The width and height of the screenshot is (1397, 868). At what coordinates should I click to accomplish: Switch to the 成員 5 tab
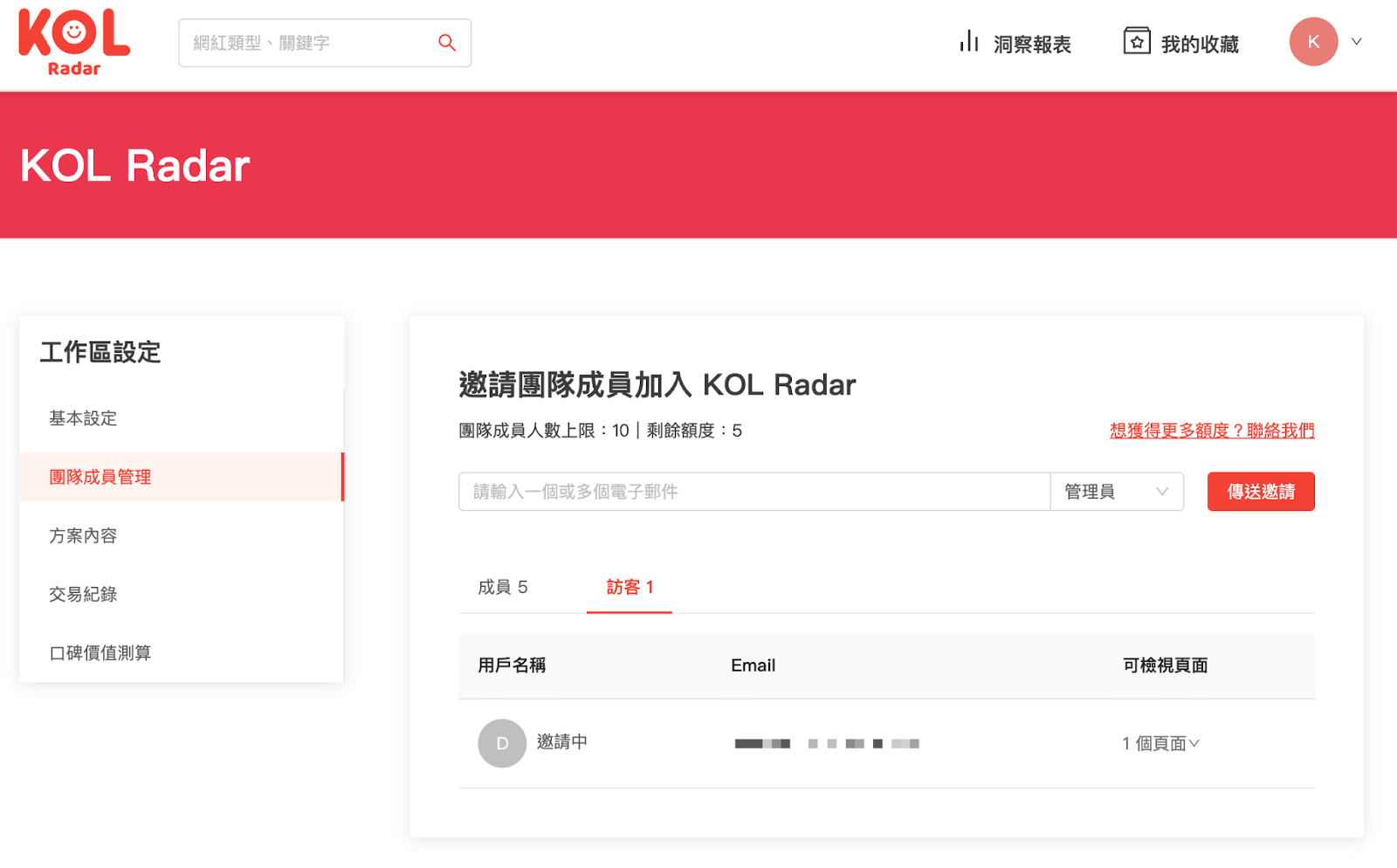click(x=503, y=587)
